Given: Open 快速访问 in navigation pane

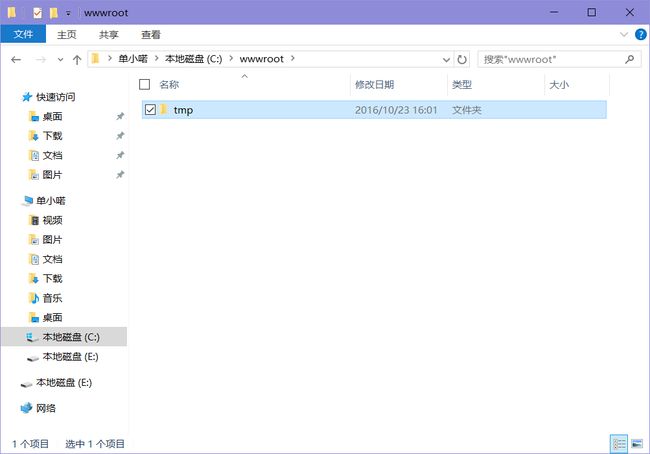Looking at the screenshot, I should click(x=56, y=97).
